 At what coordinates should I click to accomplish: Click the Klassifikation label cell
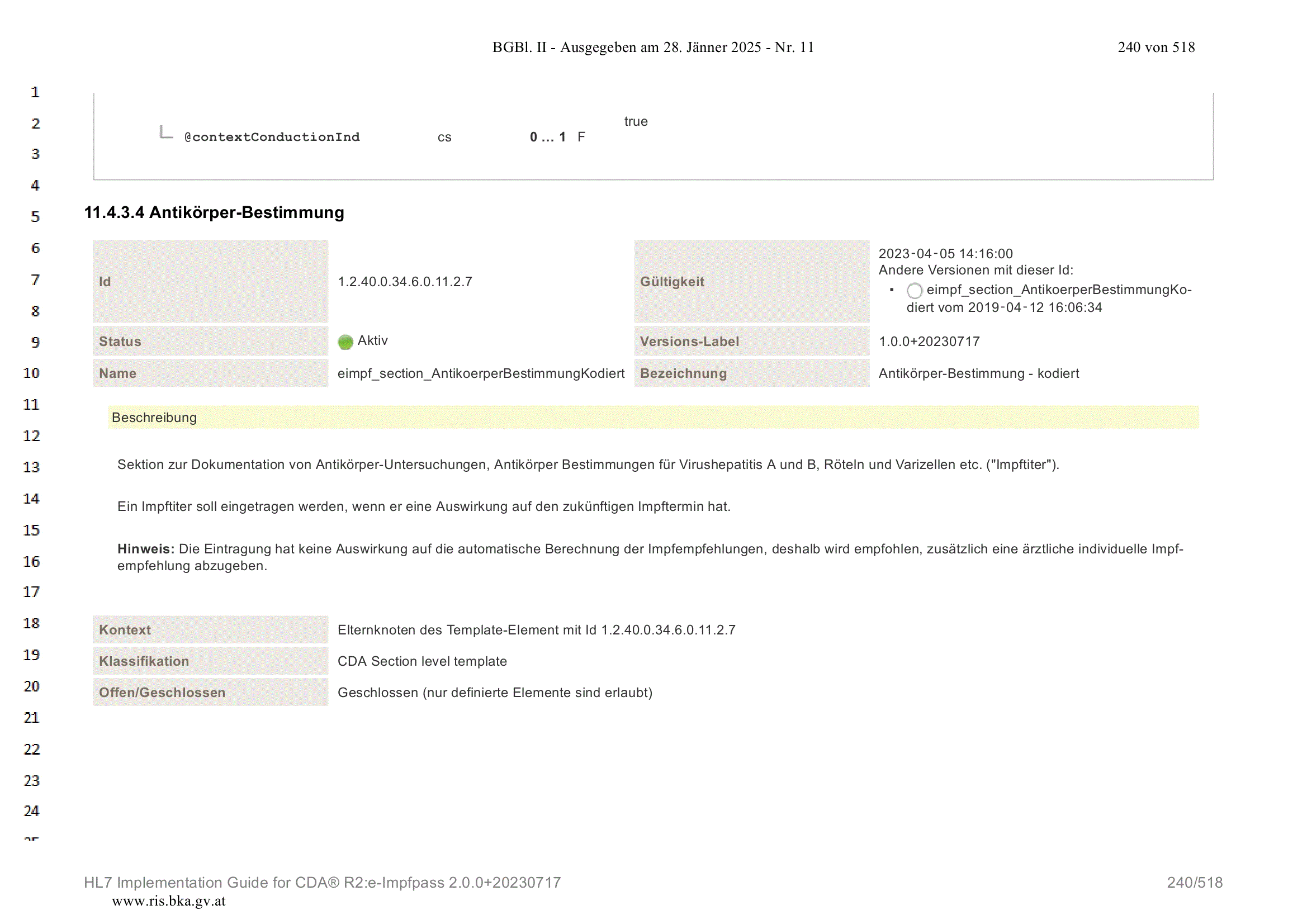coord(211,661)
